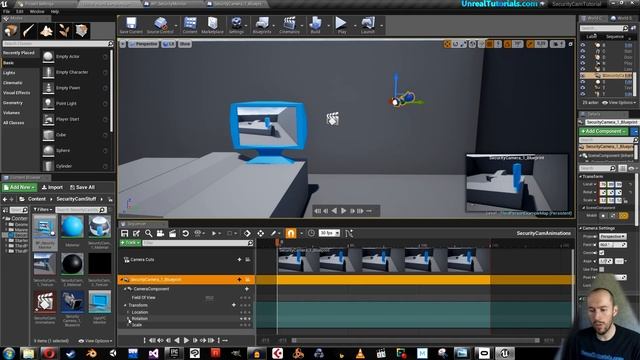Select the Geometry Editing mode icon
This screenshot has width=640, height=360.
82,30
